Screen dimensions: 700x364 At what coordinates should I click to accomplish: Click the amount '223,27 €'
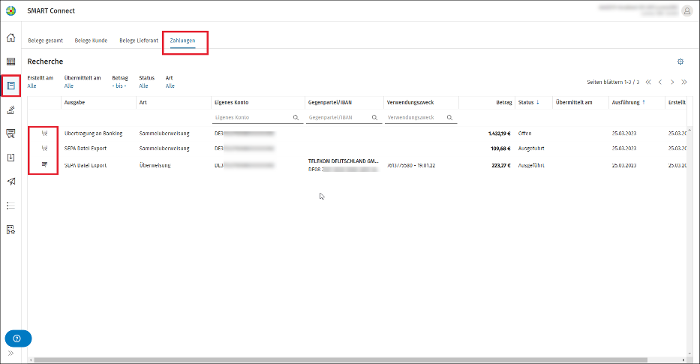[x=500, y=165]
